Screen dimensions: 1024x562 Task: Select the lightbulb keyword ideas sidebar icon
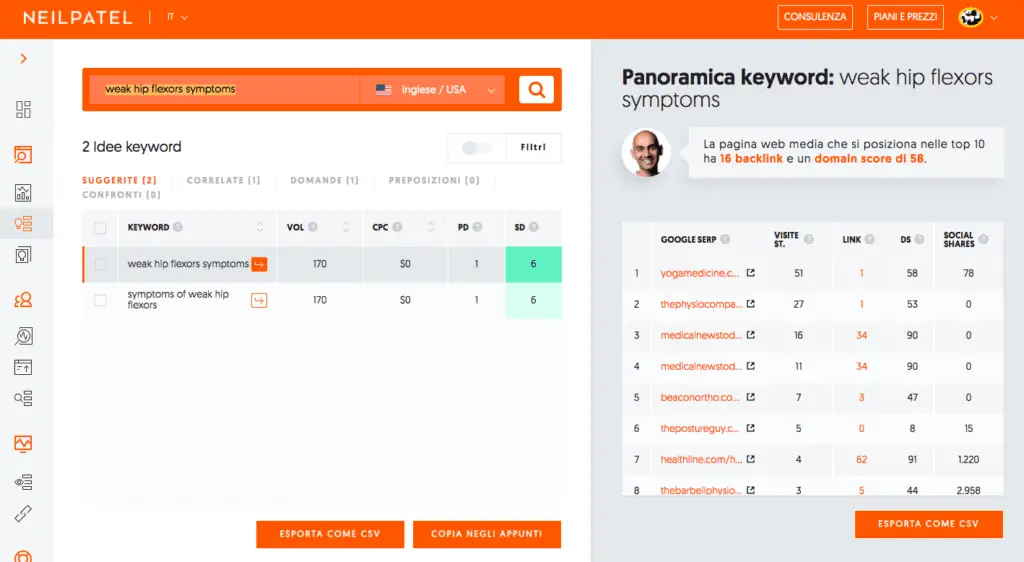23,224
